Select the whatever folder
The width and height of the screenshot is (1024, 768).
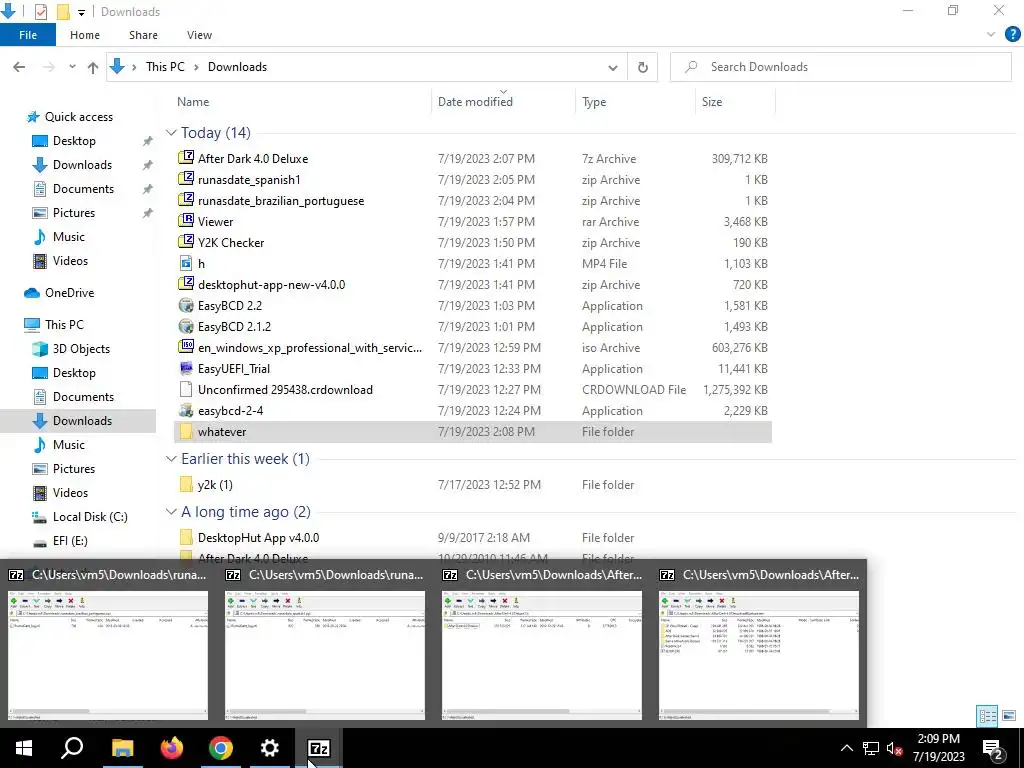tap(473, 432)
